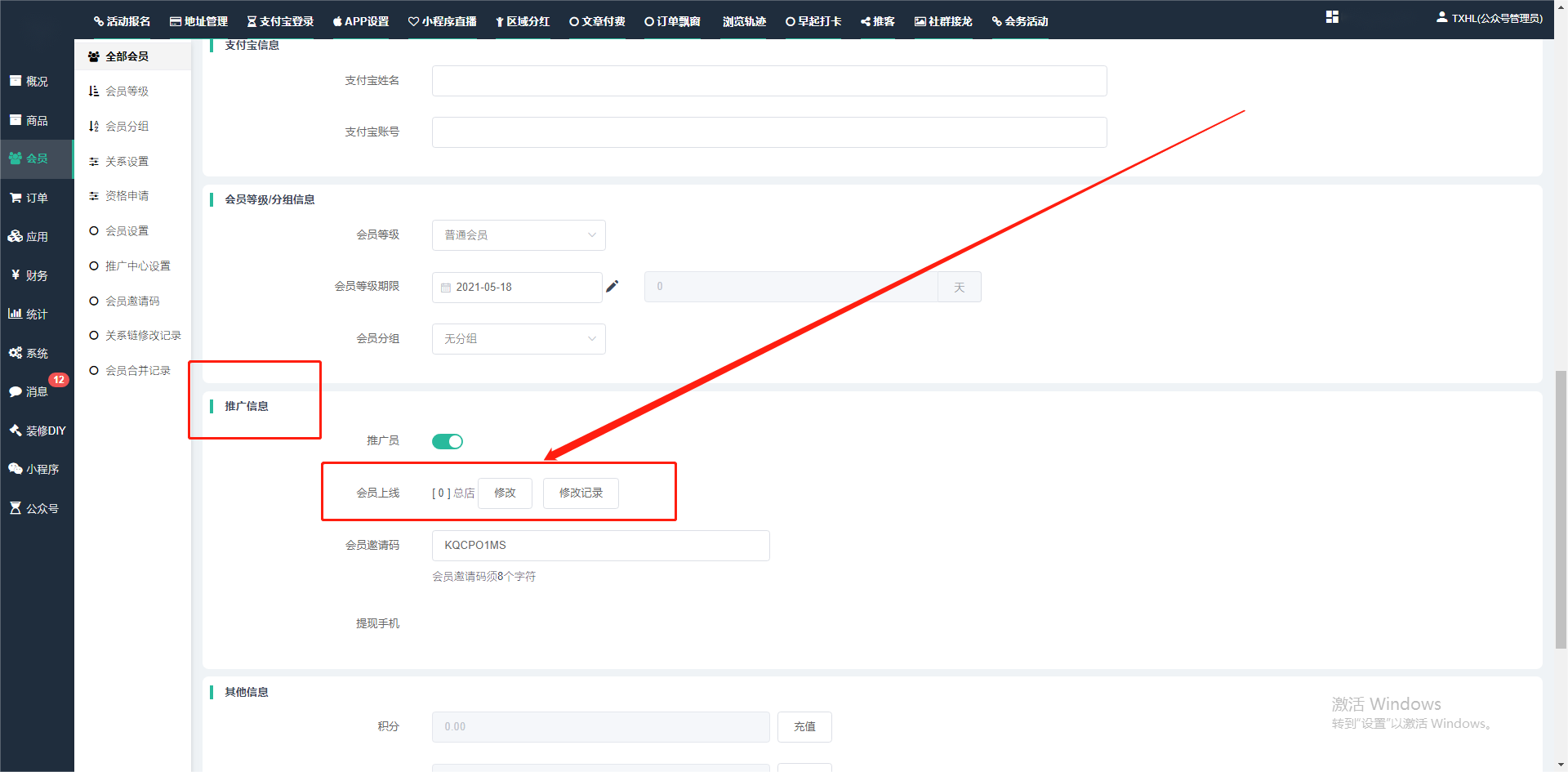The height and width of the screenshot is (772, 1568).
Task: Open 财务 yen icon in sidebar
Action: coord(16,275)
